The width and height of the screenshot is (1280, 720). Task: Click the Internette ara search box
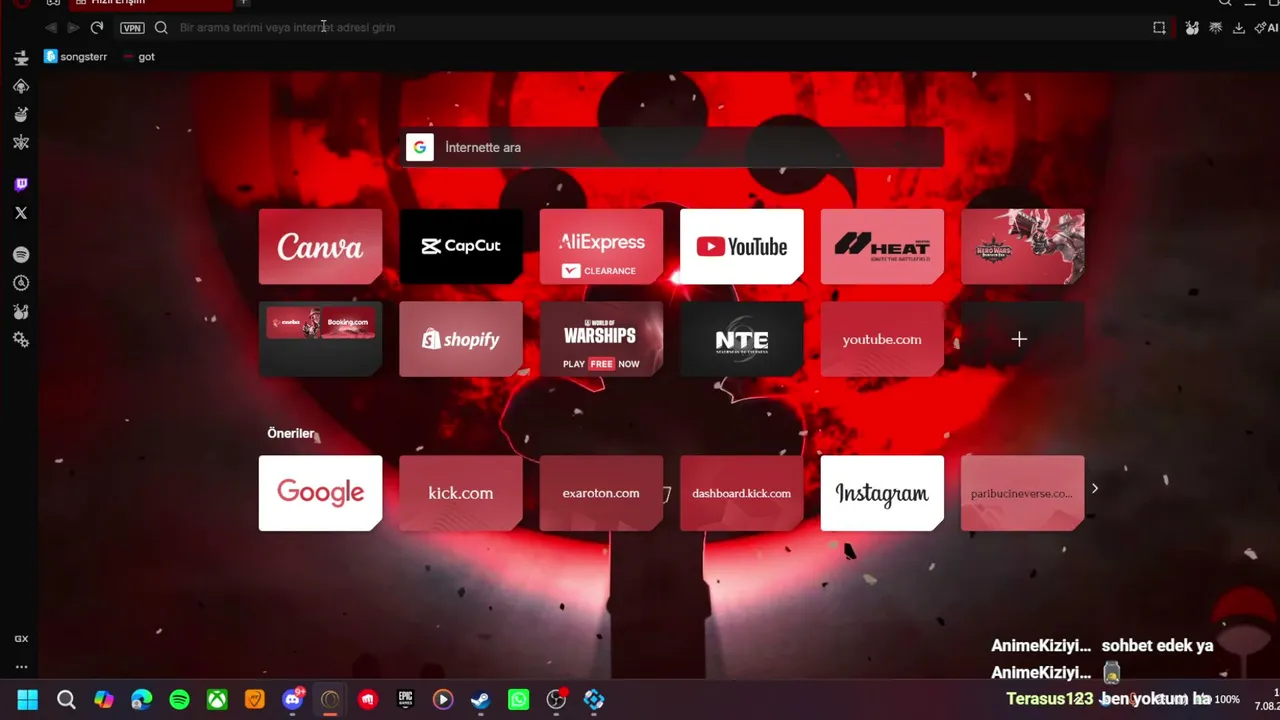672,148
